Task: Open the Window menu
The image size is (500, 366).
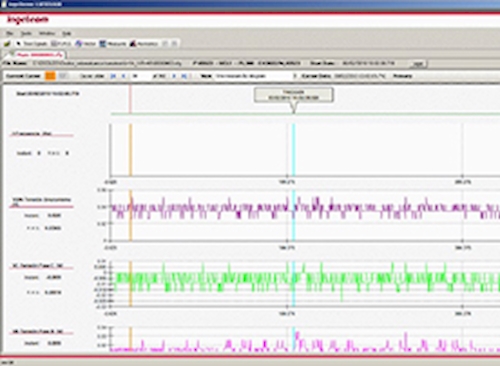Action: 47,33
